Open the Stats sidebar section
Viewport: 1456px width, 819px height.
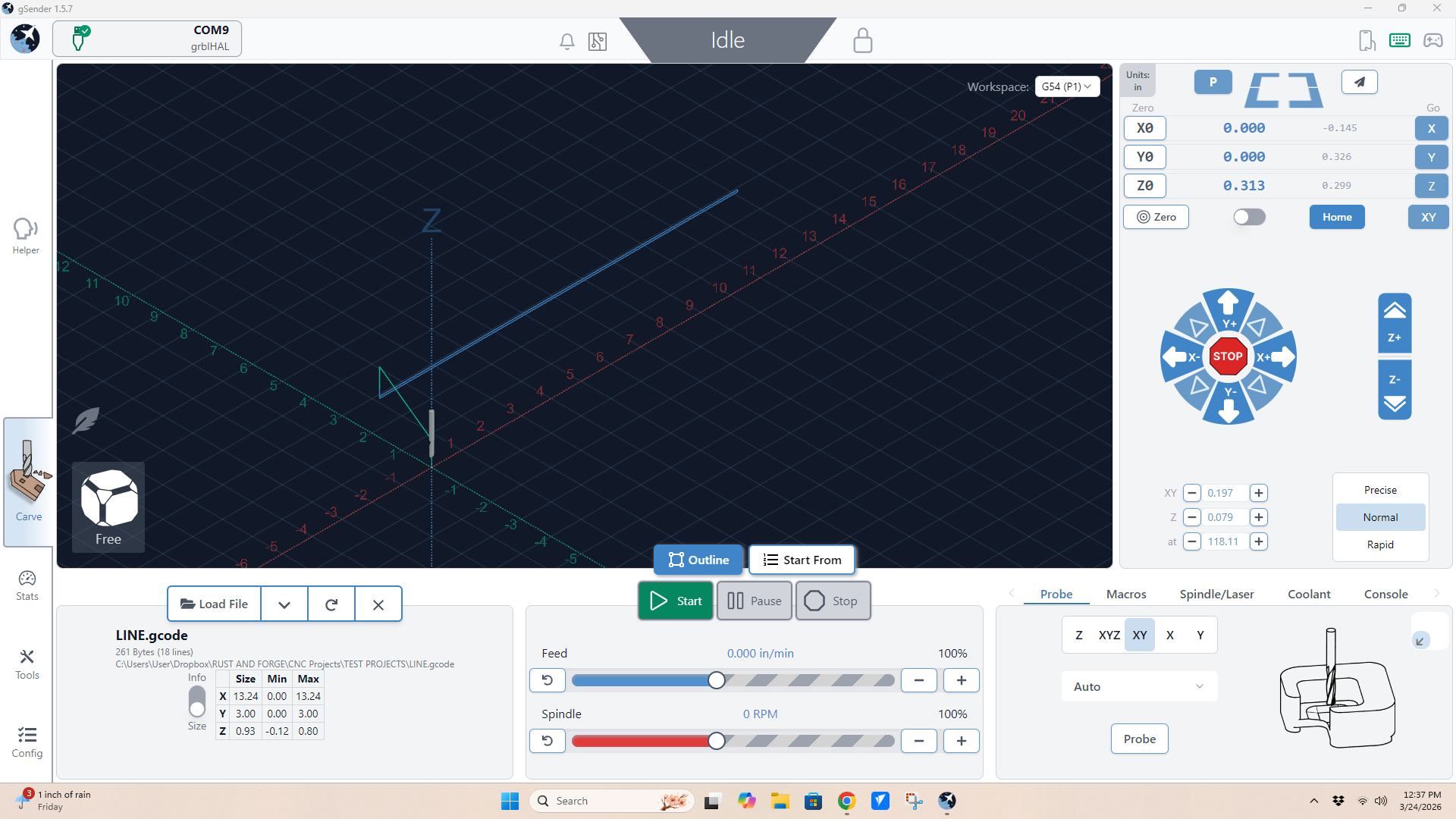tap(27, 585)
